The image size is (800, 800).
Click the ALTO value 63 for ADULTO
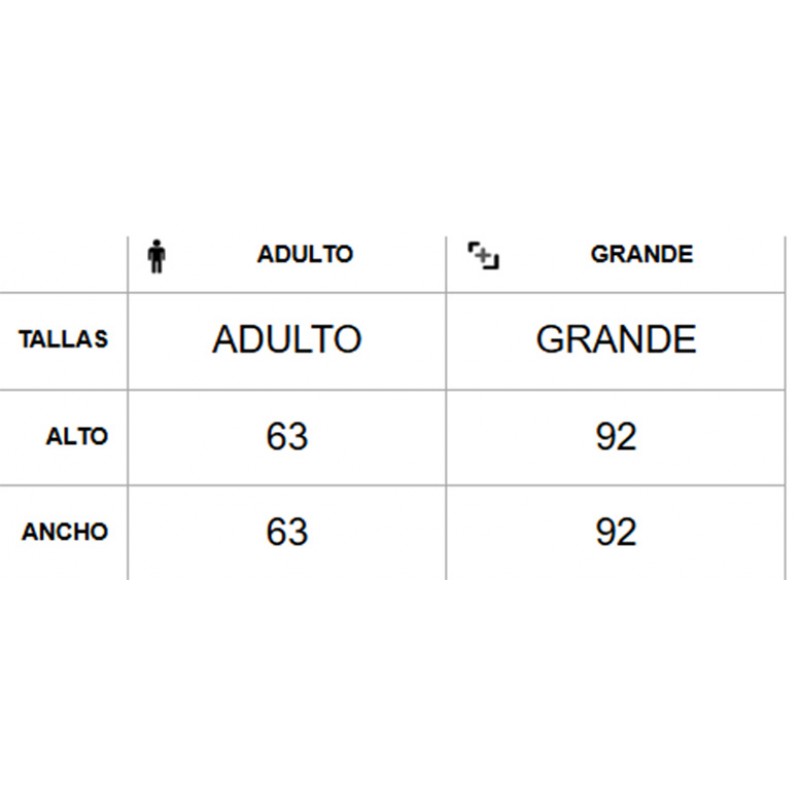(x=287, y=437)
